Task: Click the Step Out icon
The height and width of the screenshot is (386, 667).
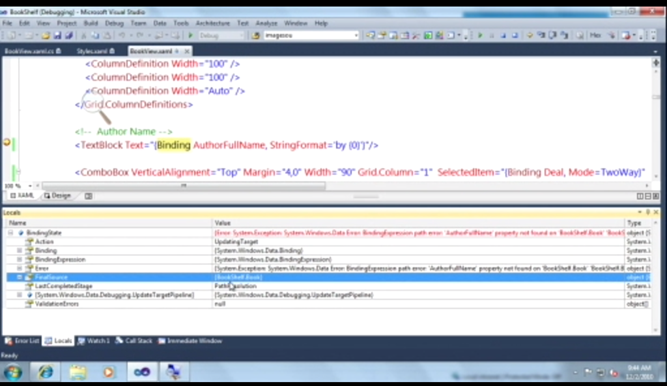Action: point(564,36)
